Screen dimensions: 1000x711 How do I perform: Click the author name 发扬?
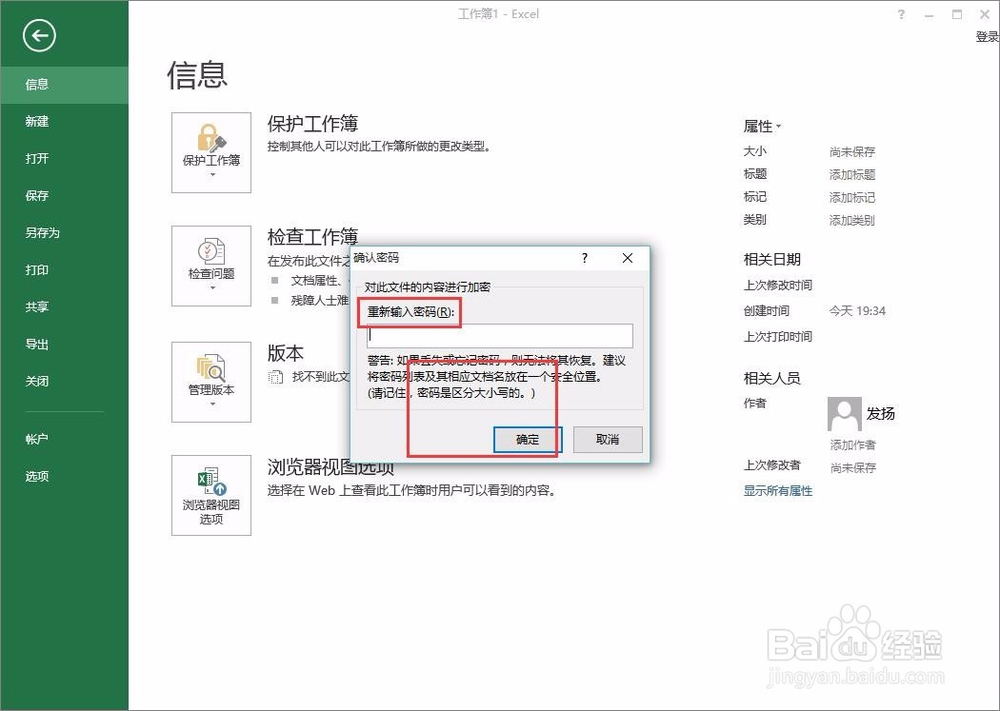click(880, 414)
